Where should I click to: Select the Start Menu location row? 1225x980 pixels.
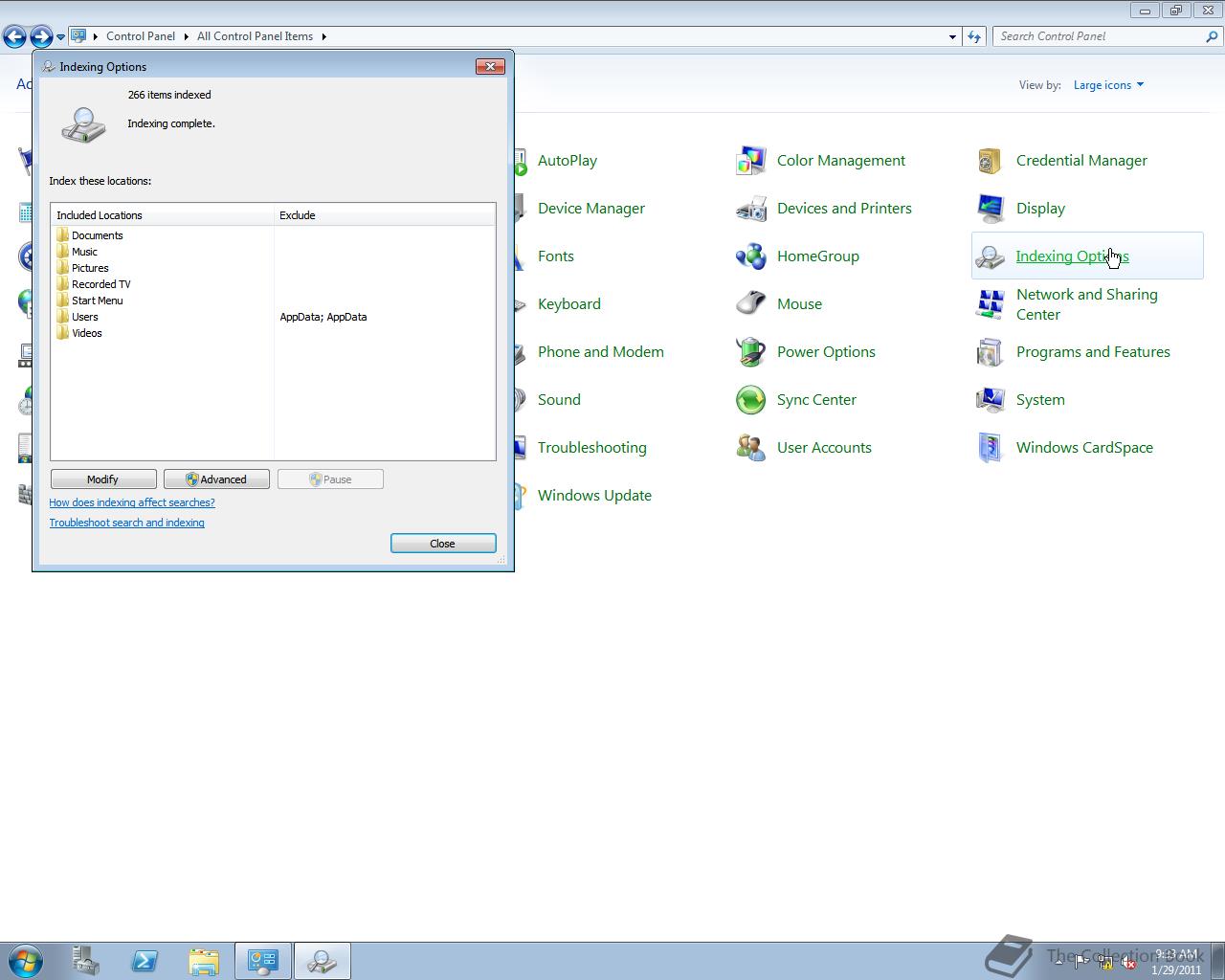[x=274, y=301]
